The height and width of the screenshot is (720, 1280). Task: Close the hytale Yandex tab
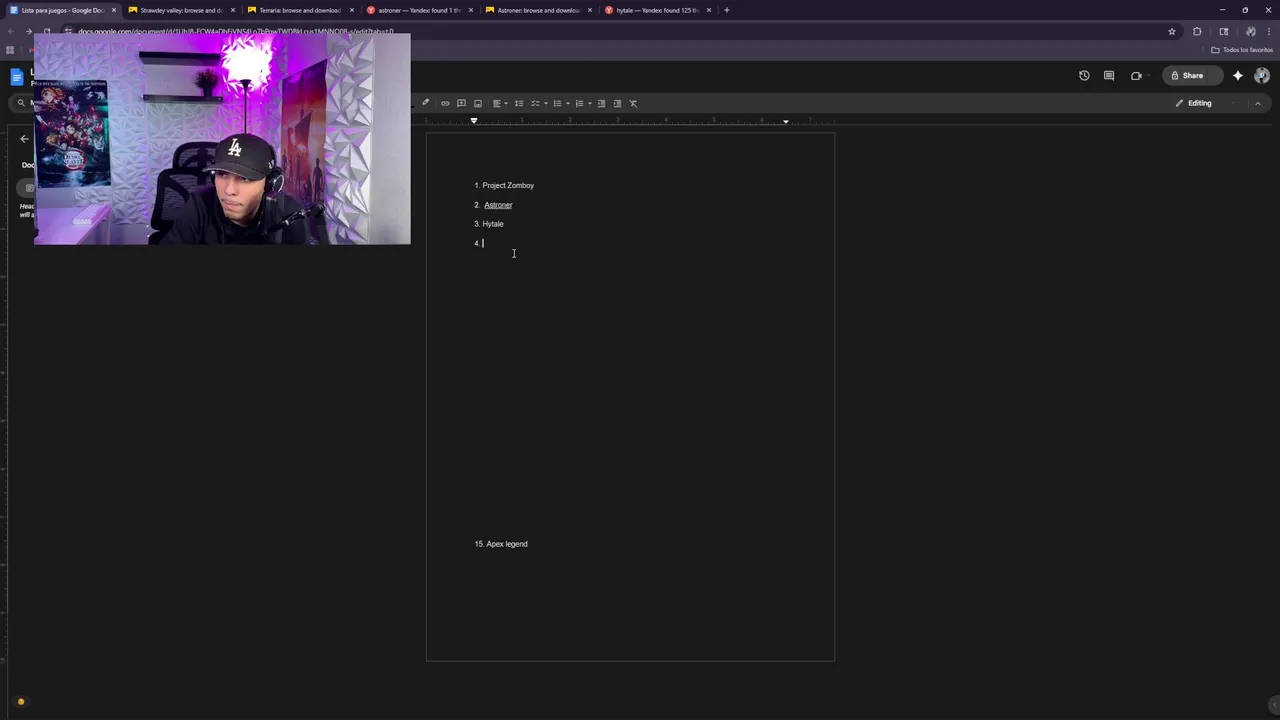[709, 10]
